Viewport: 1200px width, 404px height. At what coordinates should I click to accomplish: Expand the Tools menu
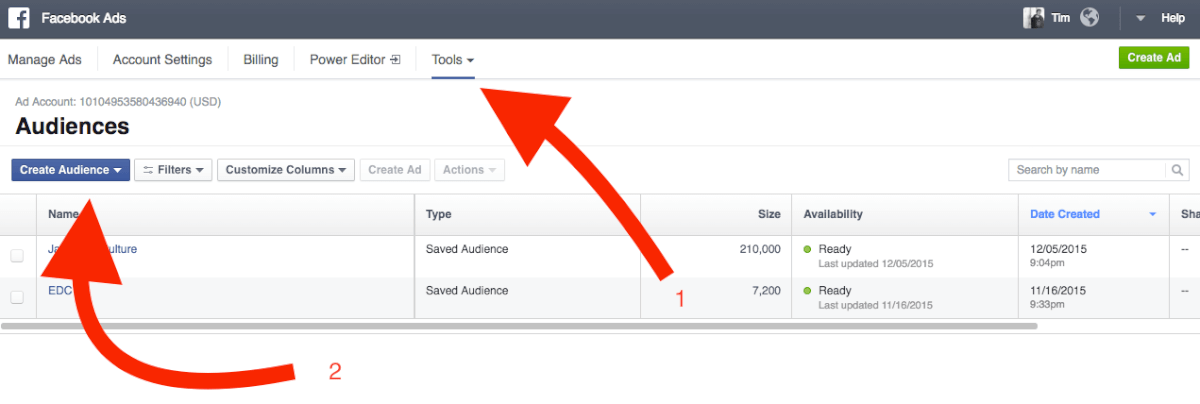coord(453,59)
